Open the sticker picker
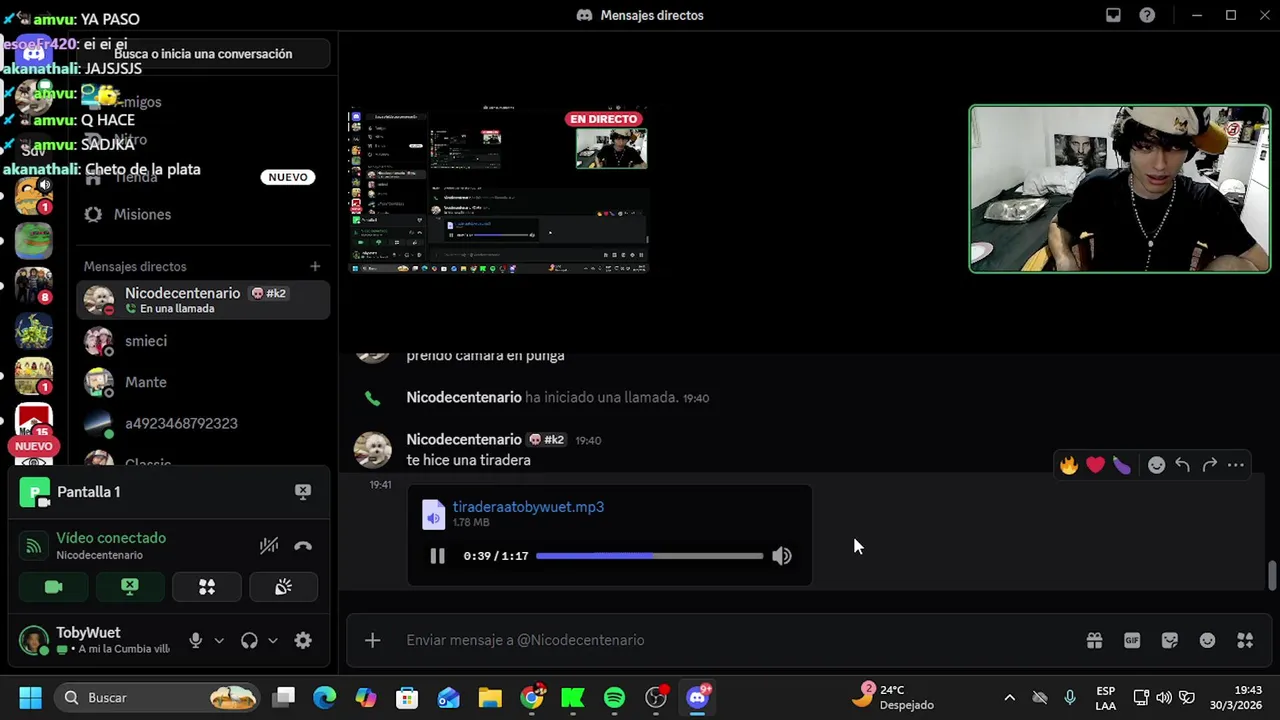1280x720 pixels. [1169, 640]
